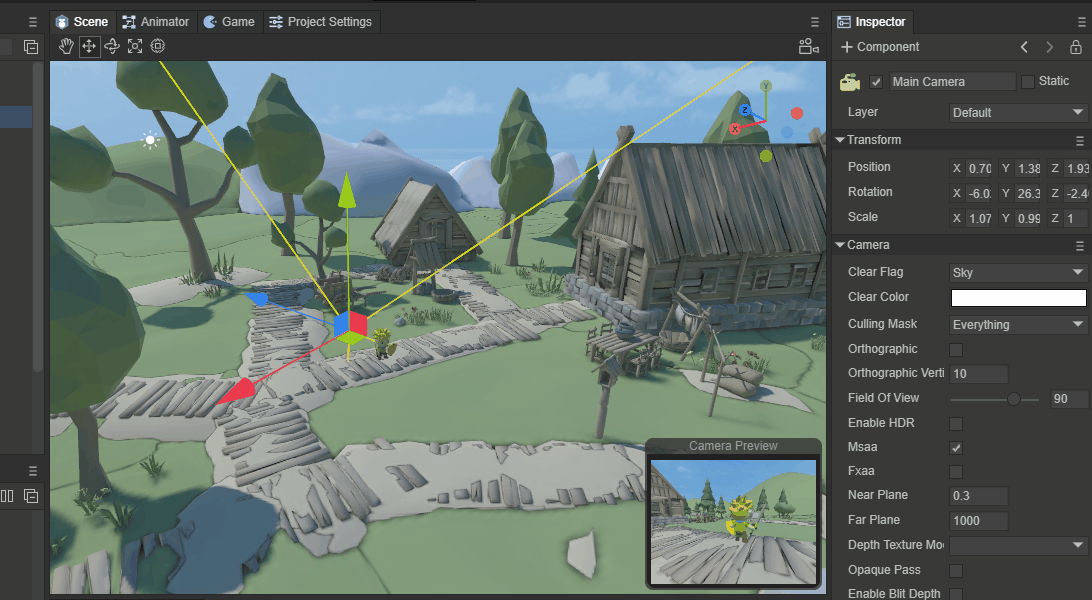Go back in Inspector history
The image size is (1092, 600).
click(1024, 47)
